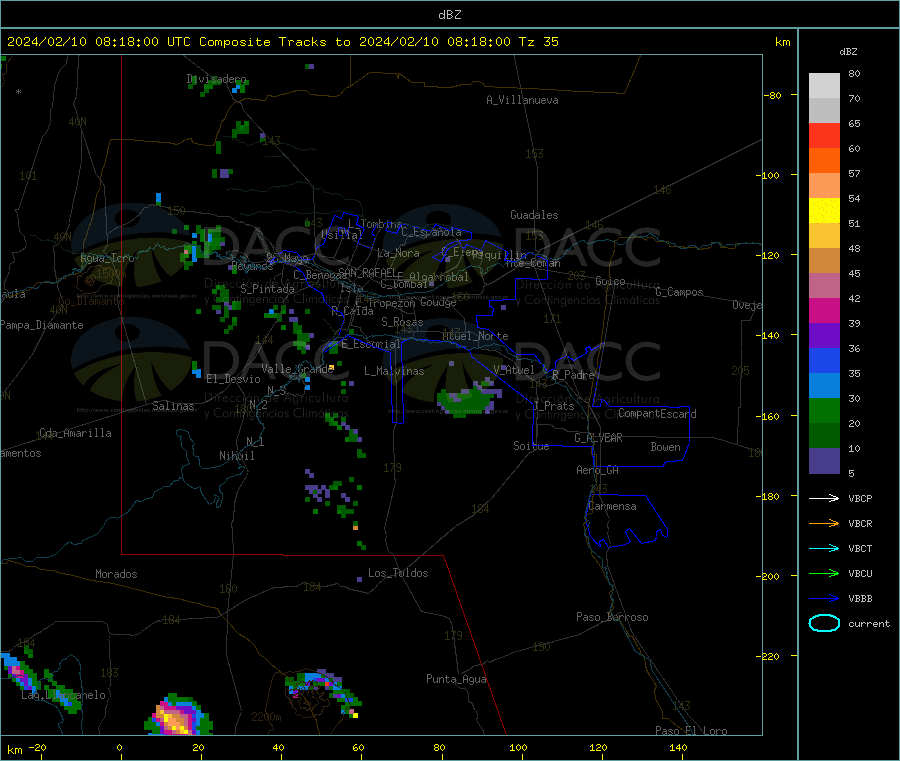Image resolution: width=900 pixels, height=761 pixels.
Task: Click the El_Desvio map label
Action: click(x=233, y=379)
